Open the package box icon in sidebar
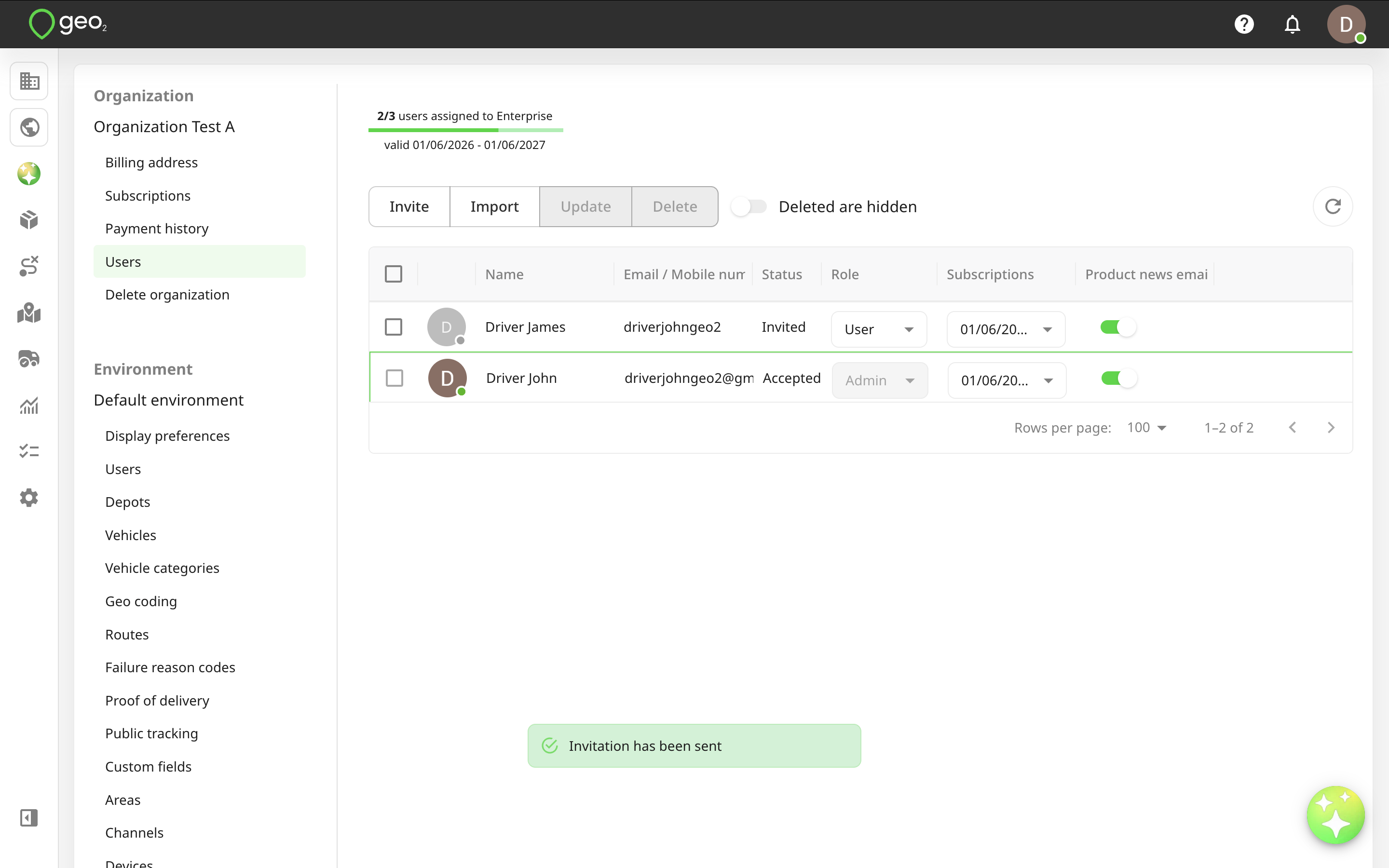This screenshot has width=1389, height=868. [x=29, y=220]
